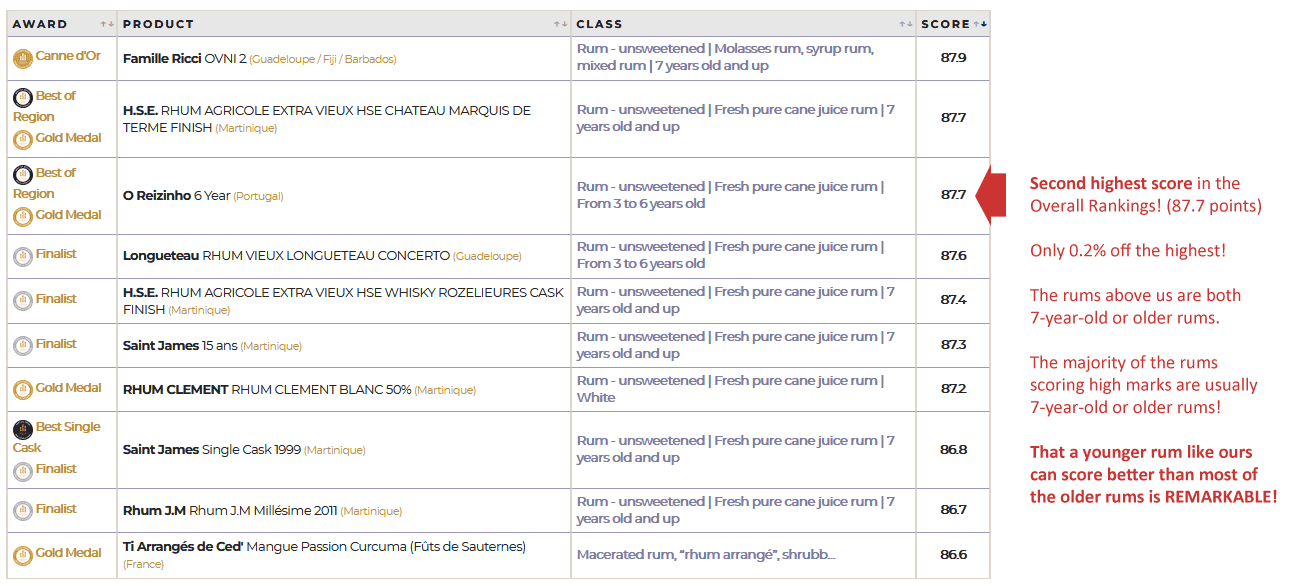Click the Molasses rum, syrup rum, mixed rum class
This screenshot has height=588, width=1300.
tap(725, 58)
